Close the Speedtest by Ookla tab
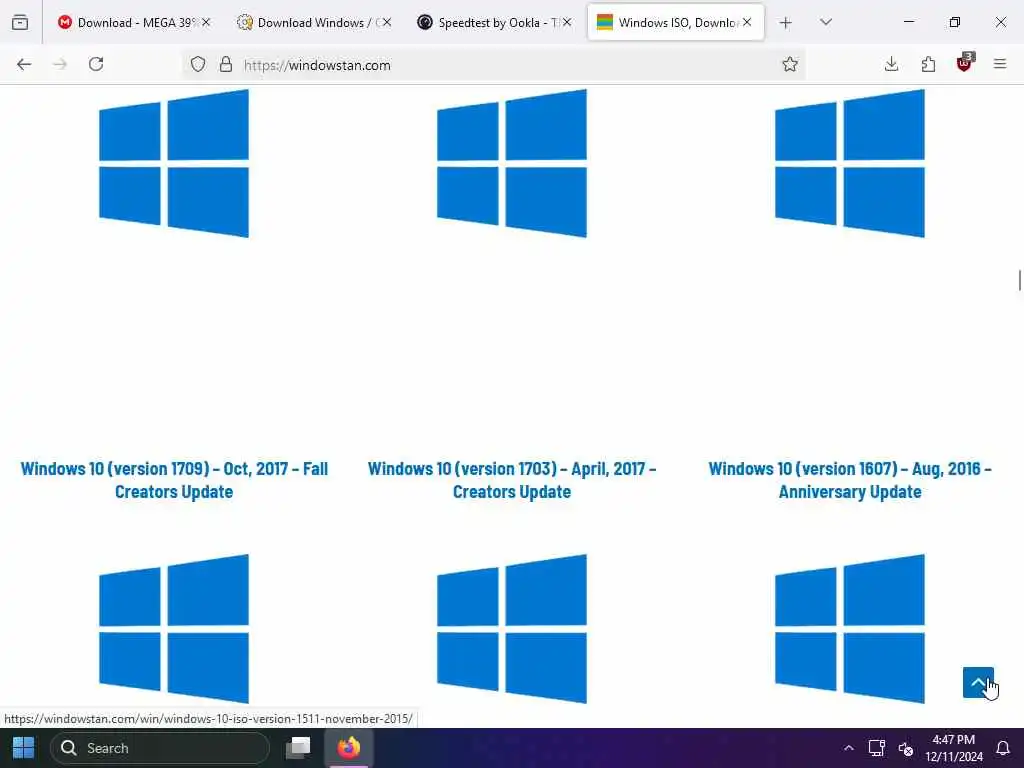This screenshot has height=768, width=1024. 568,22
